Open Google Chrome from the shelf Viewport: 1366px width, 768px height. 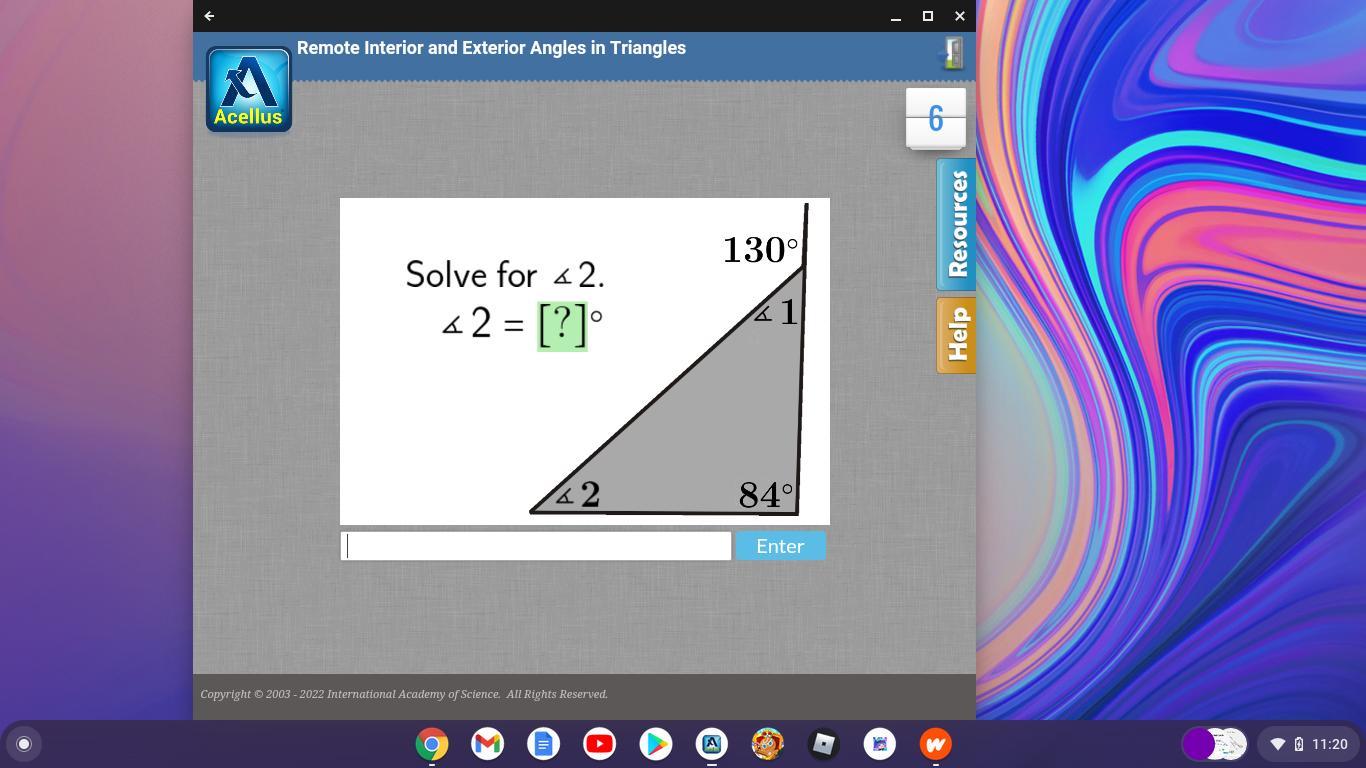click(x=432, y=744)
